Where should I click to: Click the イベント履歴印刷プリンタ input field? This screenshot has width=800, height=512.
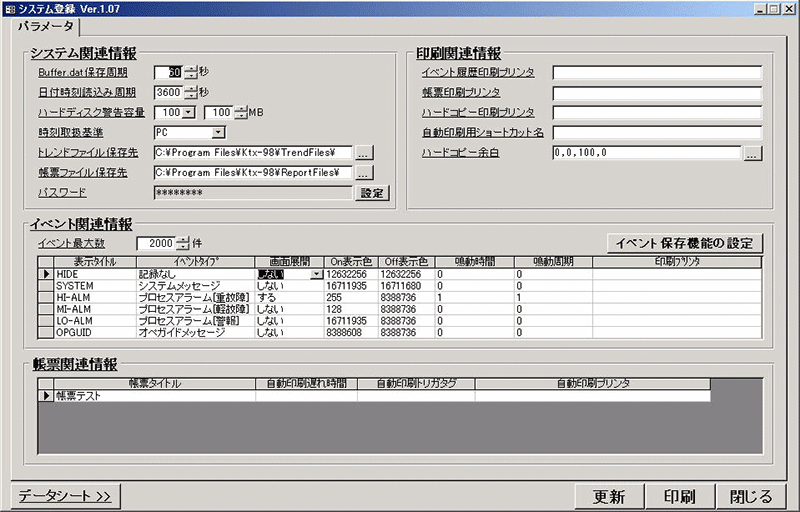(x=657, y=72)
